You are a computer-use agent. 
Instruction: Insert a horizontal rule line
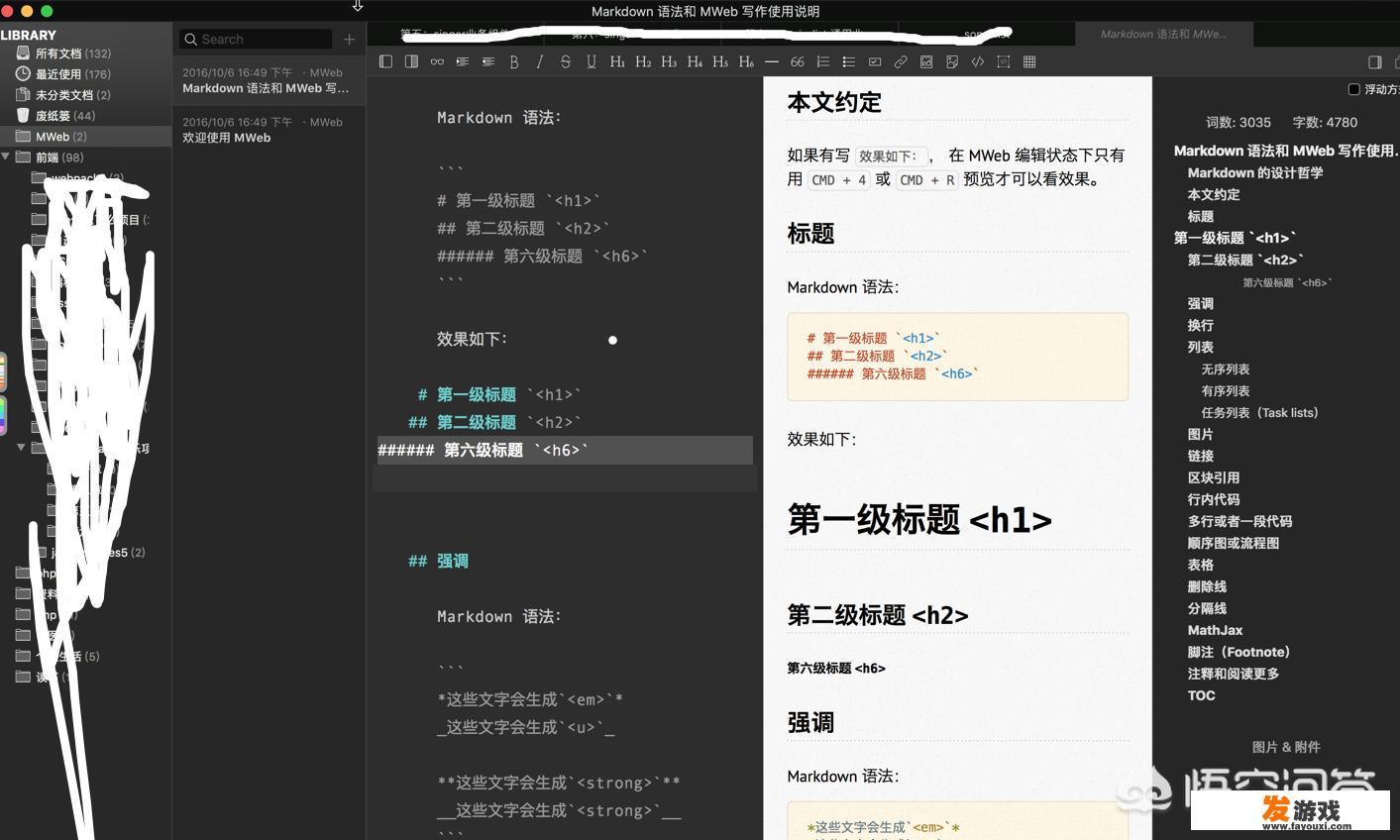pyautogui.click(x=772, y=61)
